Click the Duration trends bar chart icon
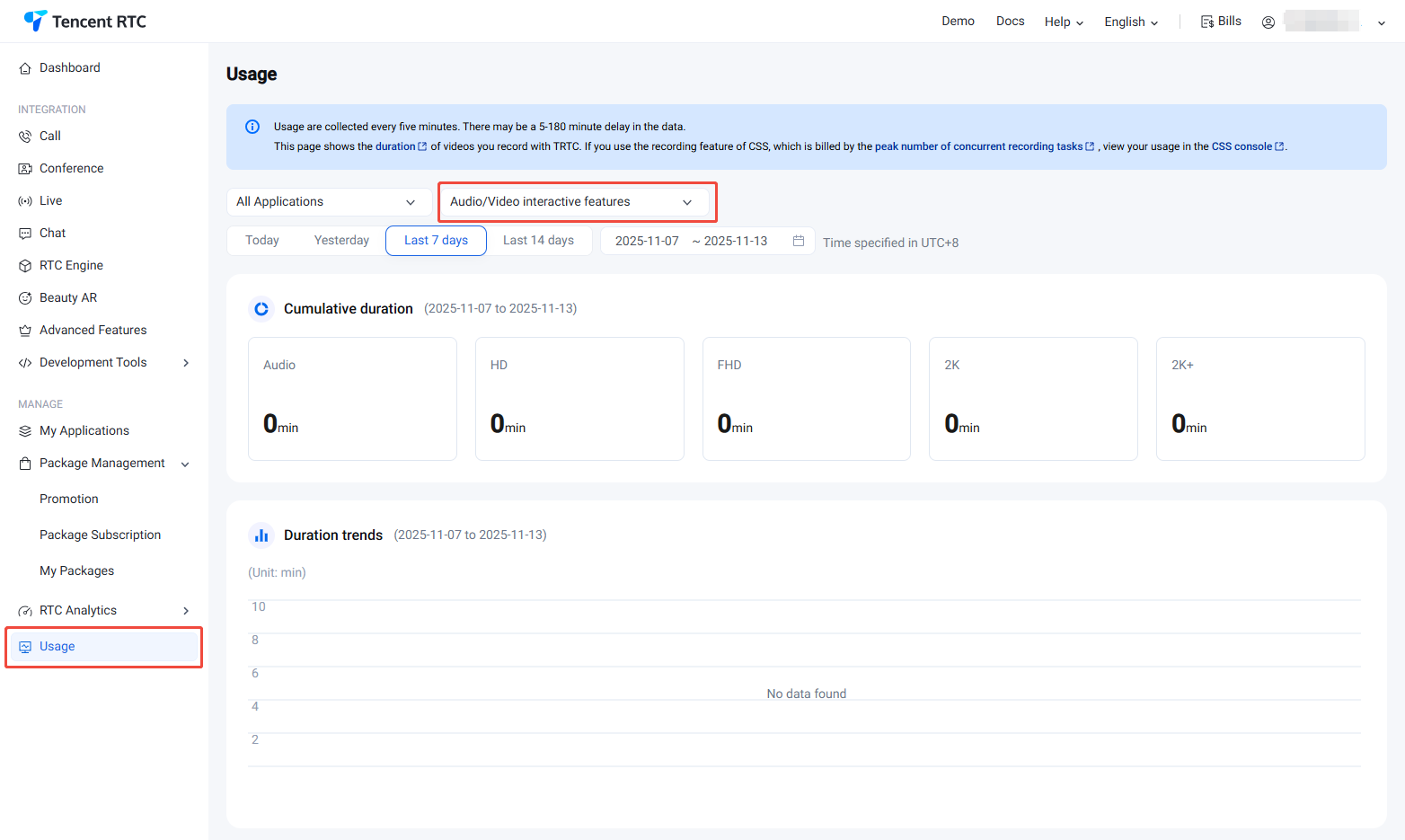 coord(261,535)
